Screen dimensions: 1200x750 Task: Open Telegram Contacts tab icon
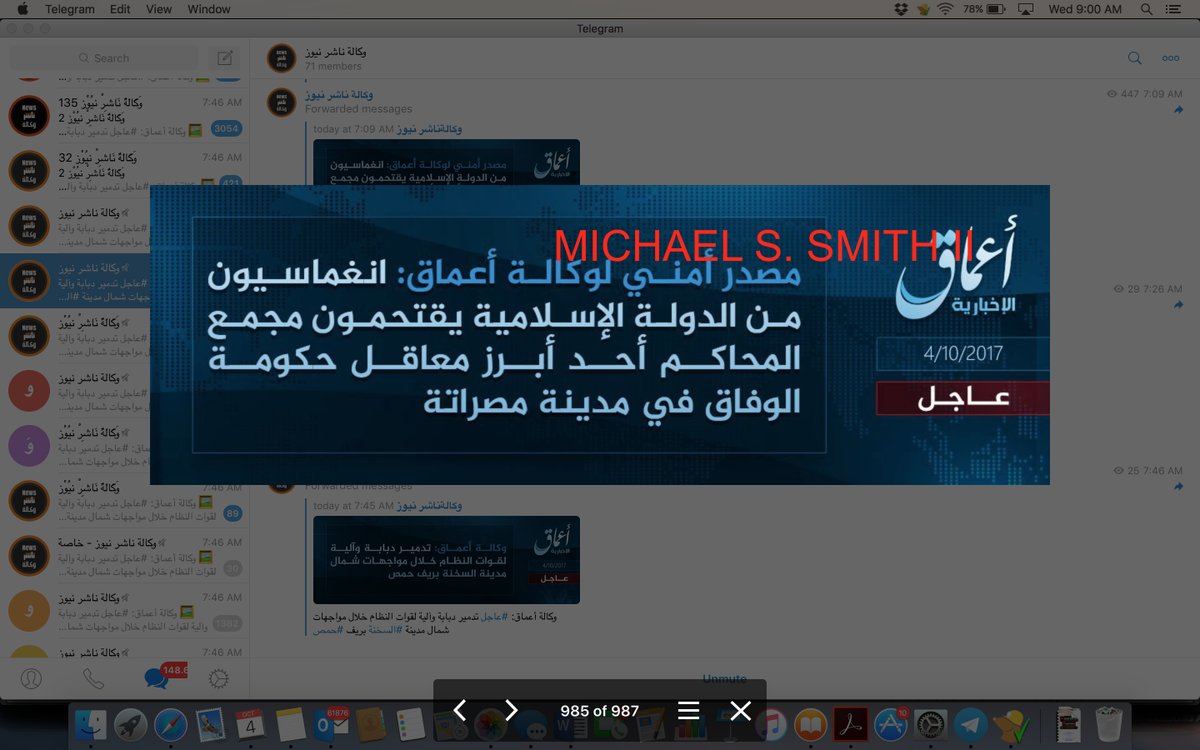(x=31, y=679)
